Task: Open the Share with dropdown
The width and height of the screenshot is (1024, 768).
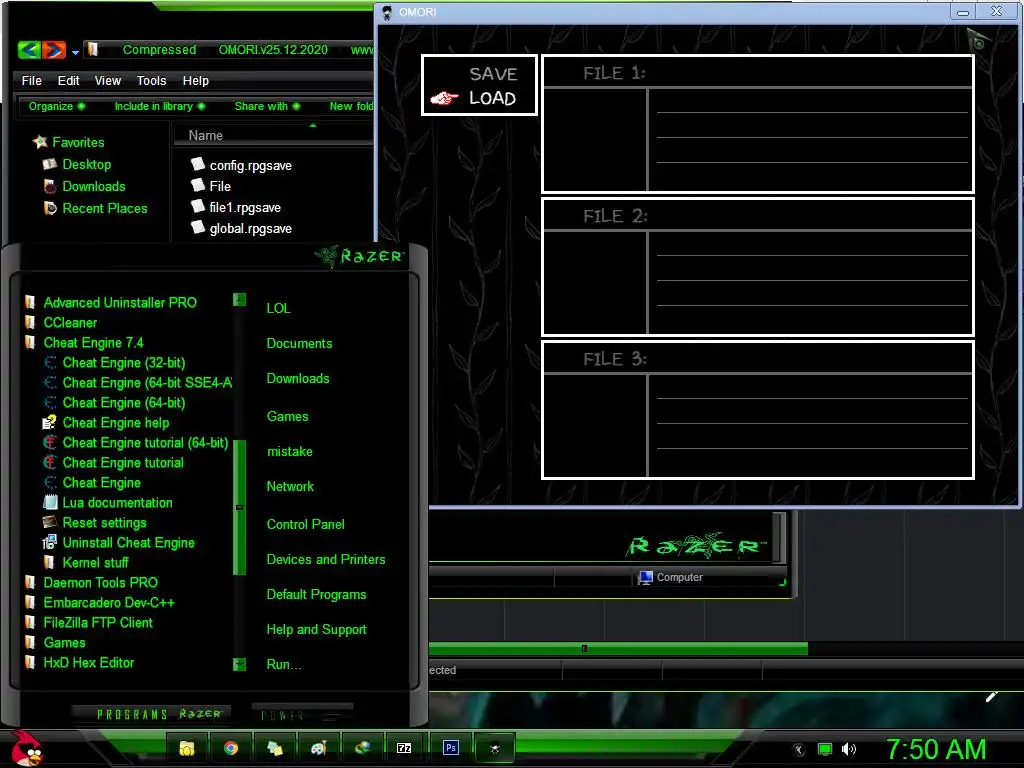Action: [x=267, y=106]
